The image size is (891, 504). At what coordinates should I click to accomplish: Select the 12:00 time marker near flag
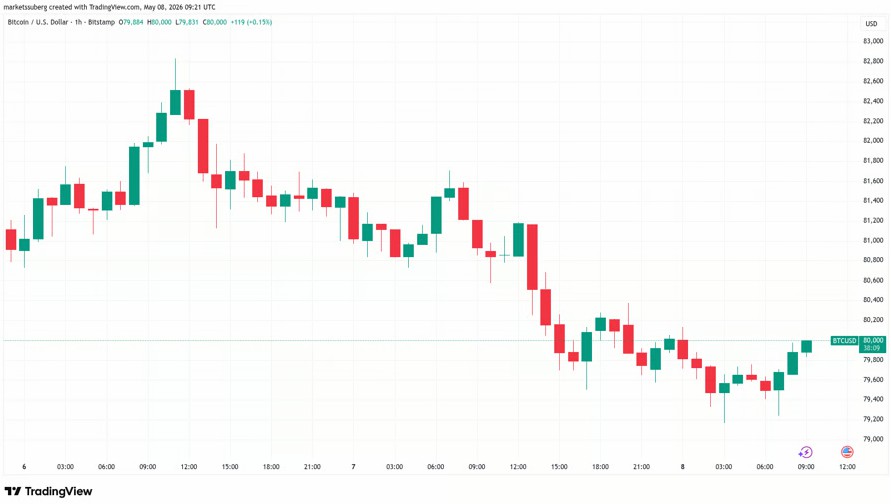847,466
